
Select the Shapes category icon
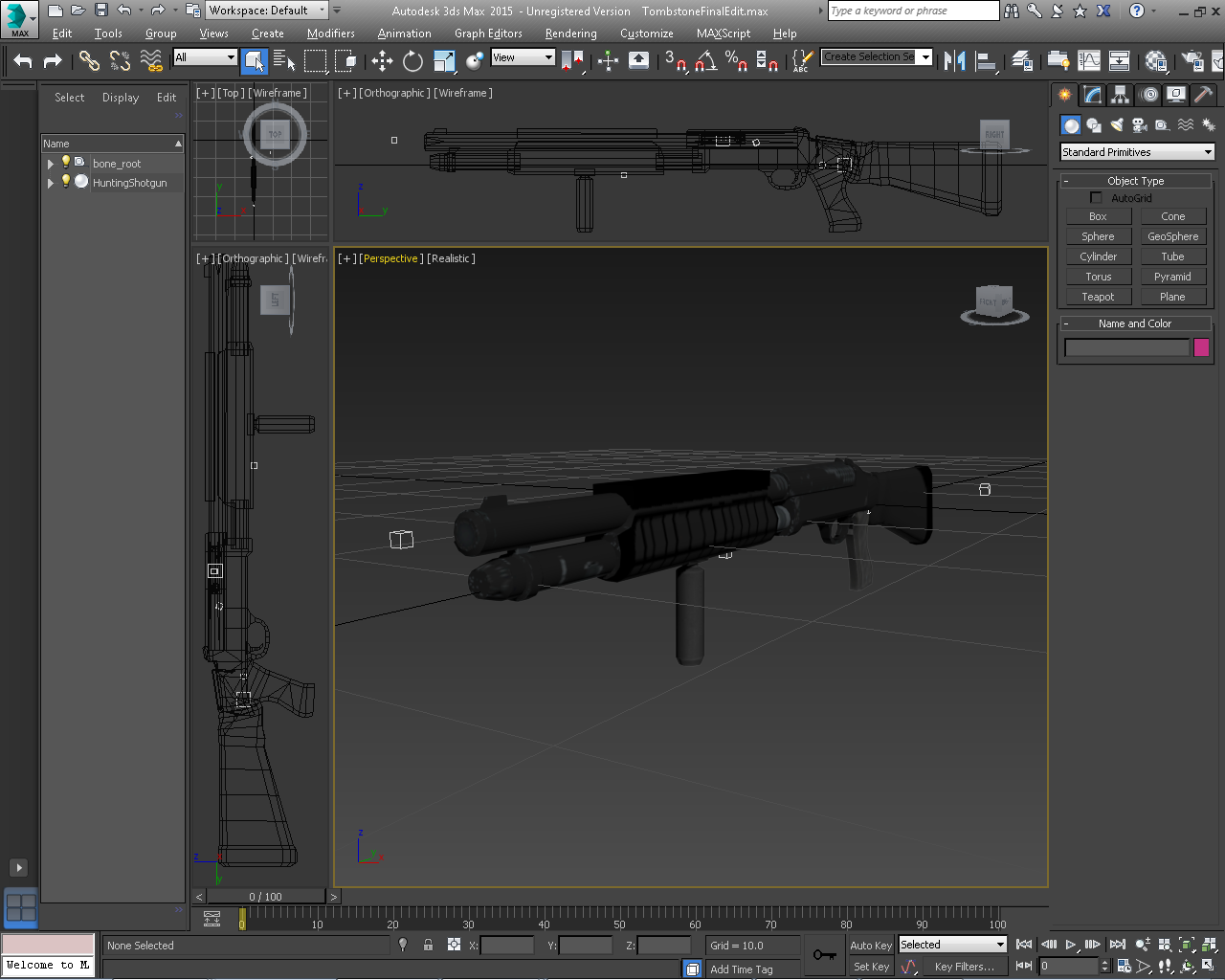coord(1094,125)
